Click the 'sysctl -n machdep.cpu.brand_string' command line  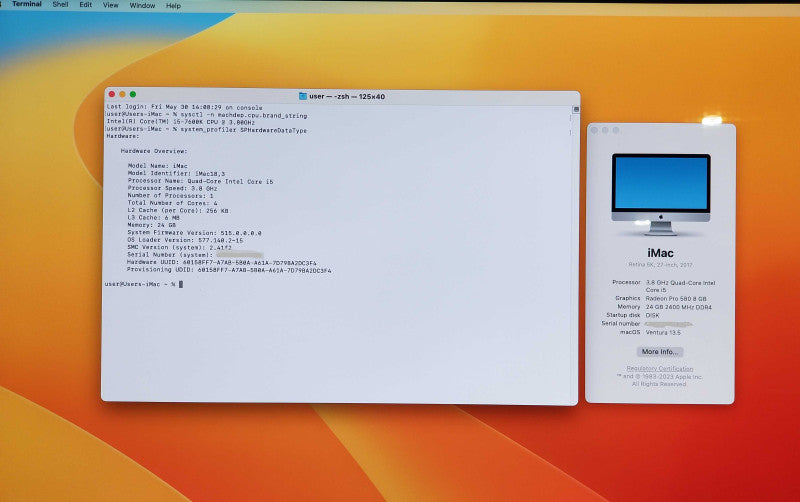[207, 115]
